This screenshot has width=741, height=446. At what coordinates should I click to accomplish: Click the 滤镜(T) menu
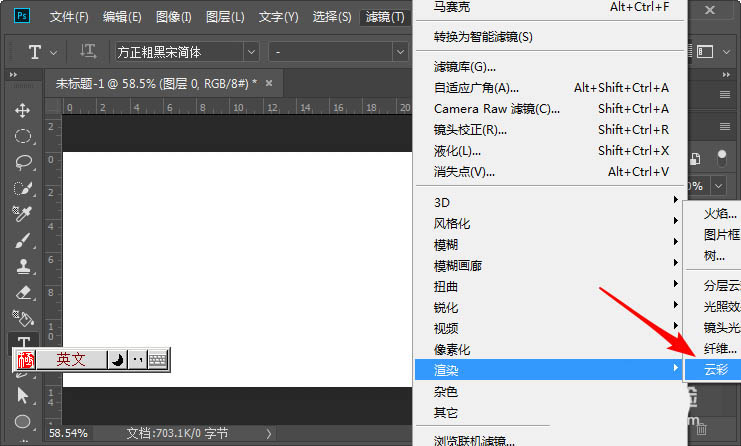pos(385,17)
